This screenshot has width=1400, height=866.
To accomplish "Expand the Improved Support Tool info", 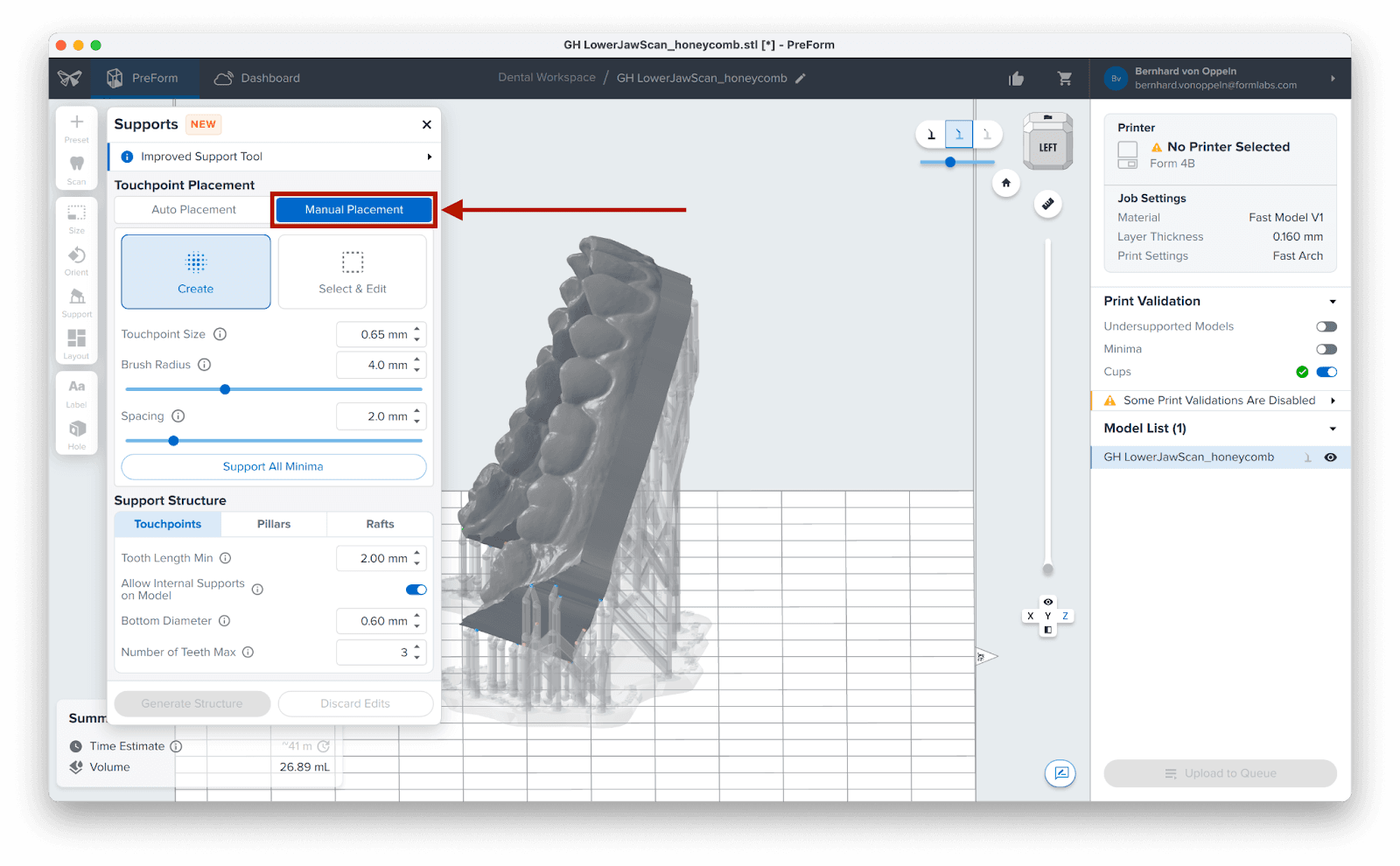I will pos(429,157).
